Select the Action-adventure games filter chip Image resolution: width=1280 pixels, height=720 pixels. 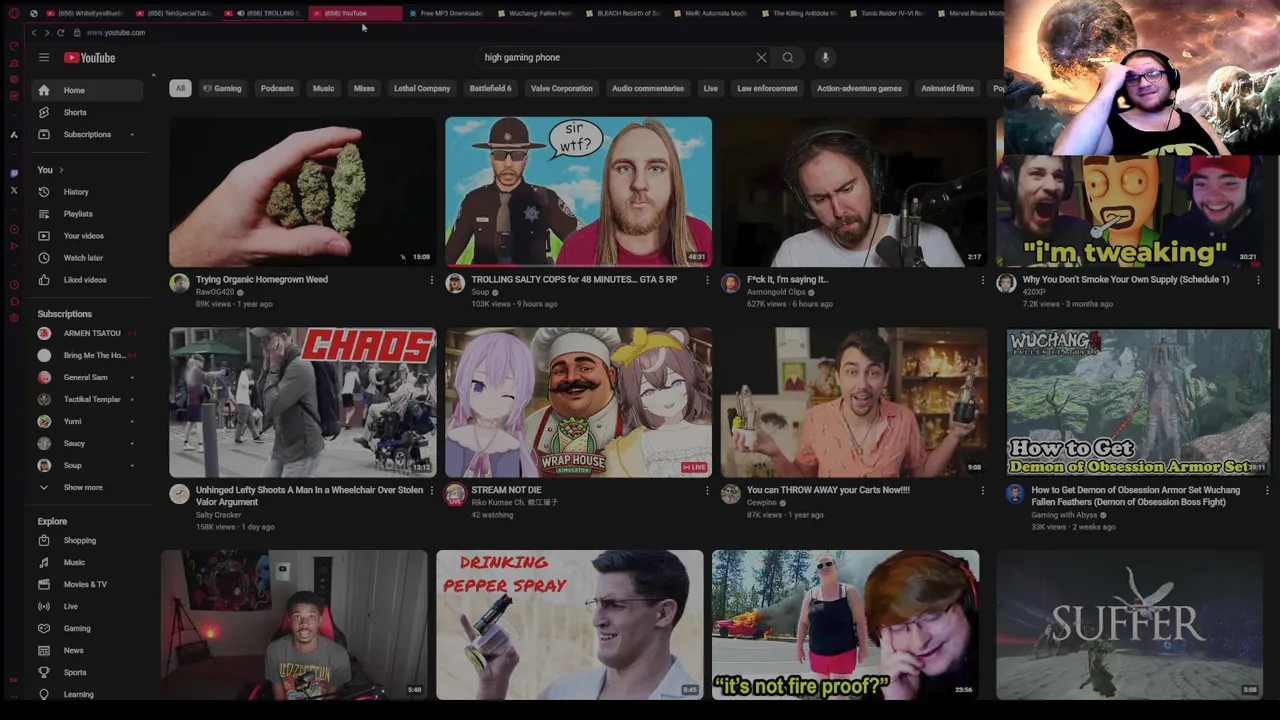coord(859,88)
